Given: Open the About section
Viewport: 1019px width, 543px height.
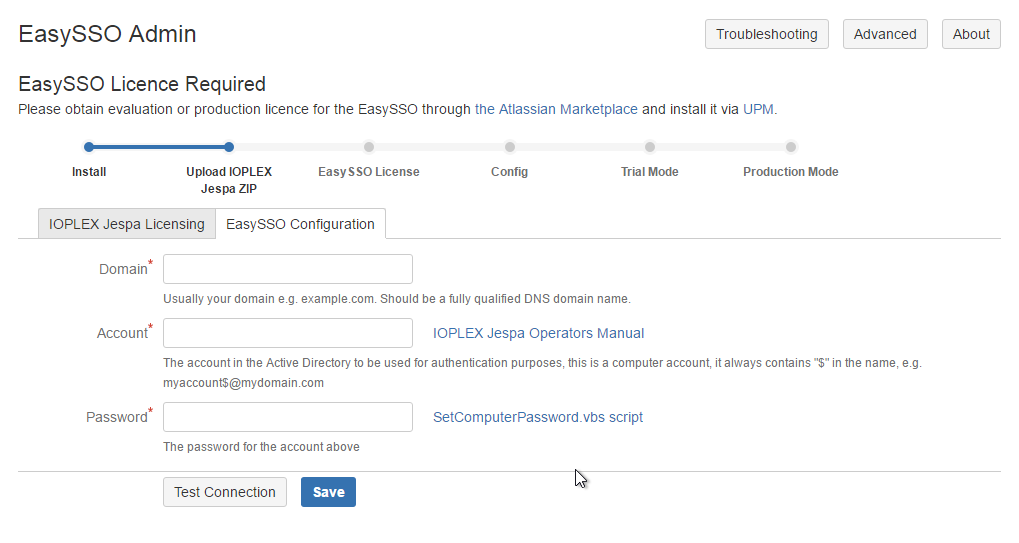Looking at the screenshot, I should (971, 34).
